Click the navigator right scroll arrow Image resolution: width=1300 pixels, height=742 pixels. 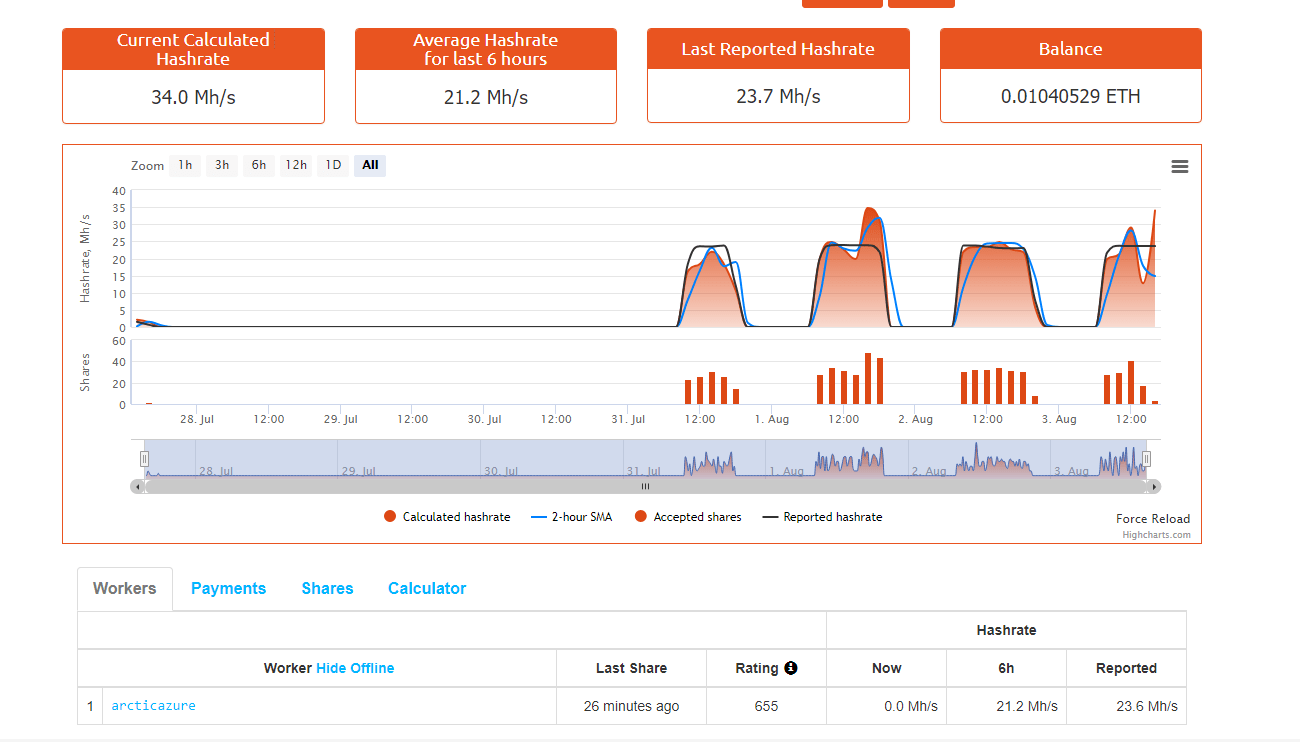[1155, 487]
